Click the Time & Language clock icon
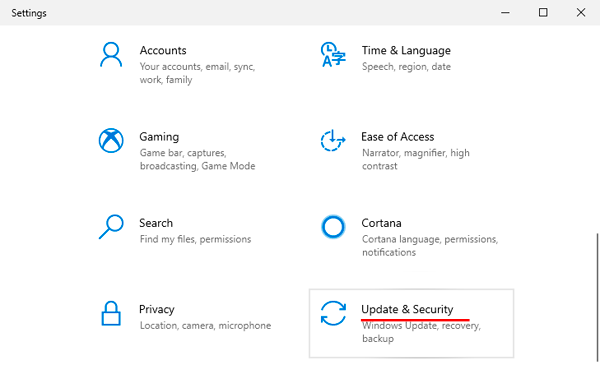 pos(333,55)
